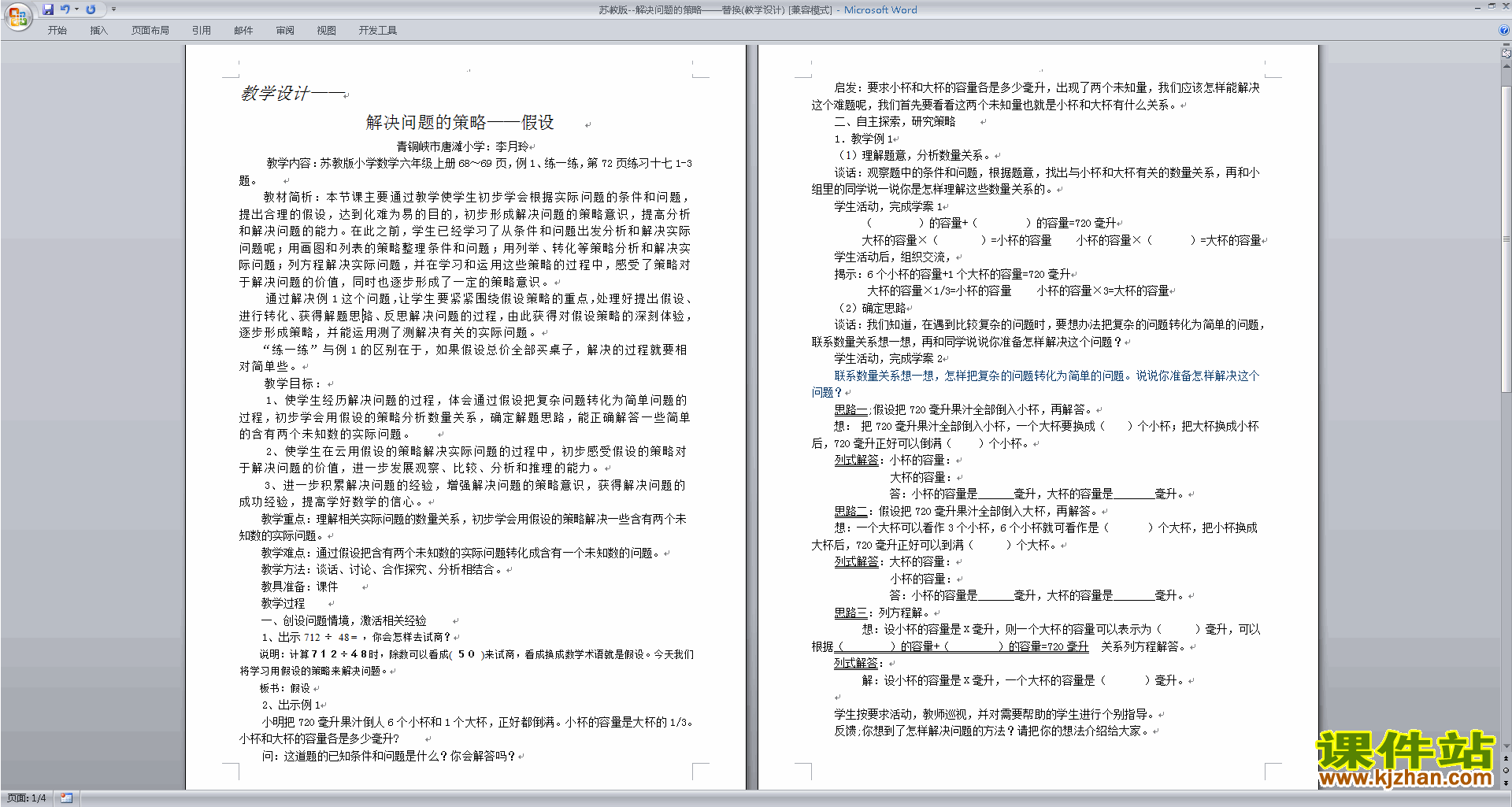Viewport: 1512px width, 807px height.
Task: Click the line 教学方法：谈话、讨论、合作探究
Action: 382,569
